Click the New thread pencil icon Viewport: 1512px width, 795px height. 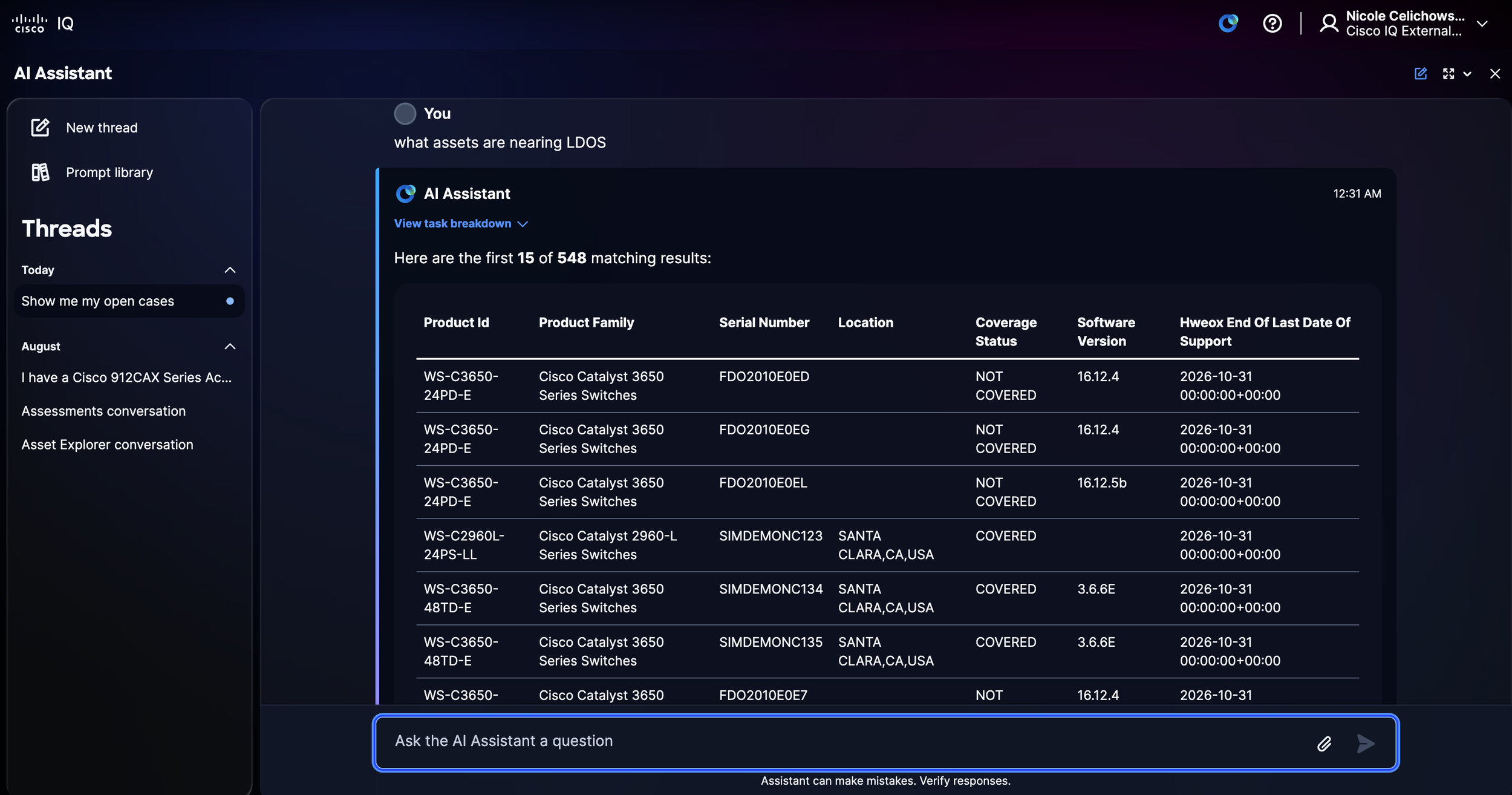point(41,128)
